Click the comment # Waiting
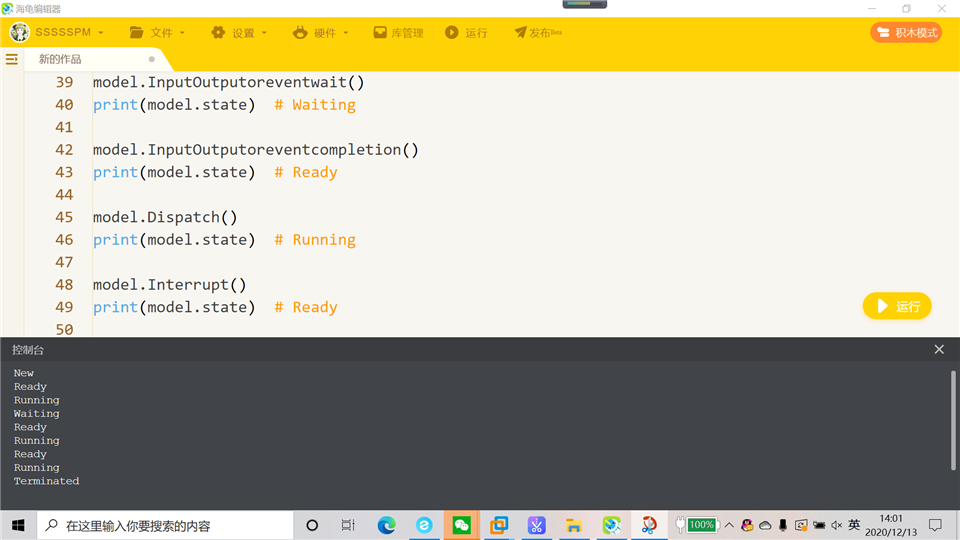The width and height of the screenshot is (960, 540). click(315, 105)
